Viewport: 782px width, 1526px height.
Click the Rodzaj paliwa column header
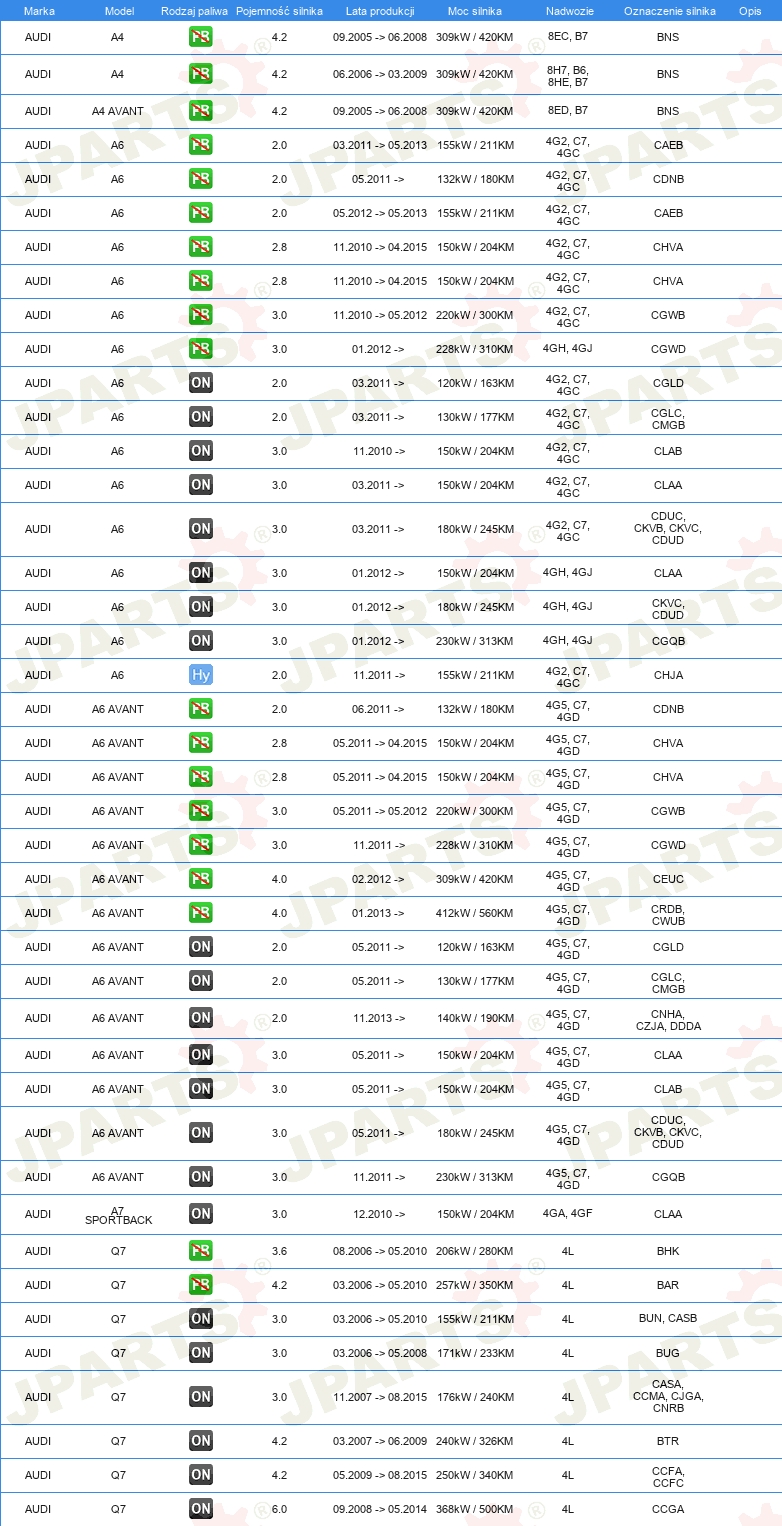194,10
